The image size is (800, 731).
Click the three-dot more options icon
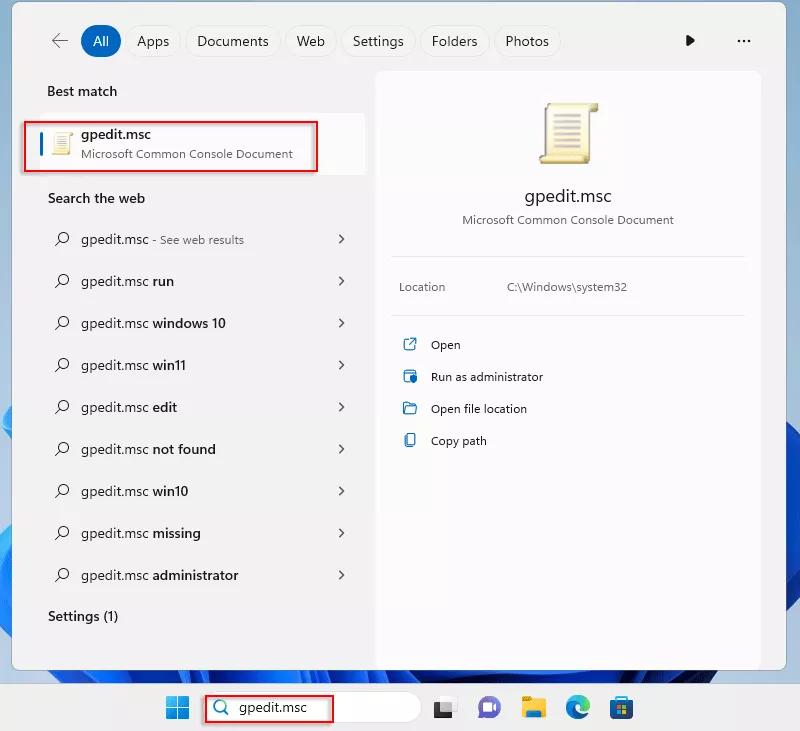click(743, 41)
